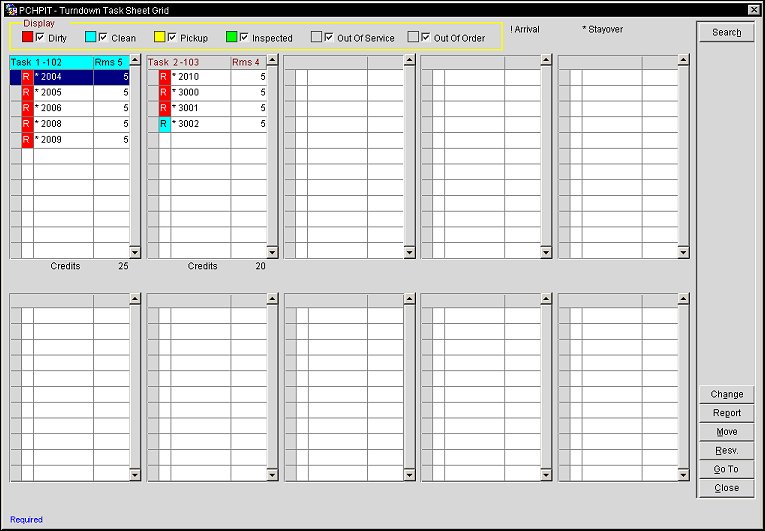Click the PCHPIT window title bar icon
The width and height of the screenshot is (765, 531).
(9, 9)
